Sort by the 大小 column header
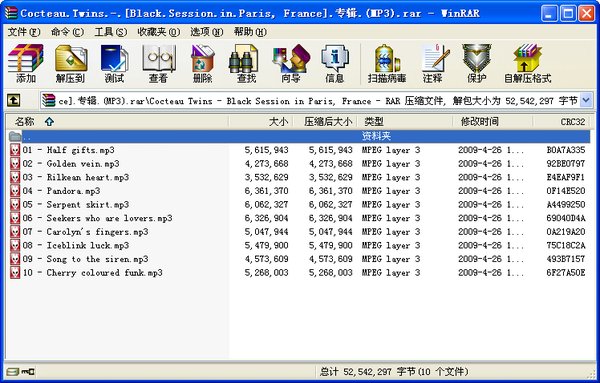Image resolution: width=600 pixels, height=383 pixels. click(x=261, y=122)
